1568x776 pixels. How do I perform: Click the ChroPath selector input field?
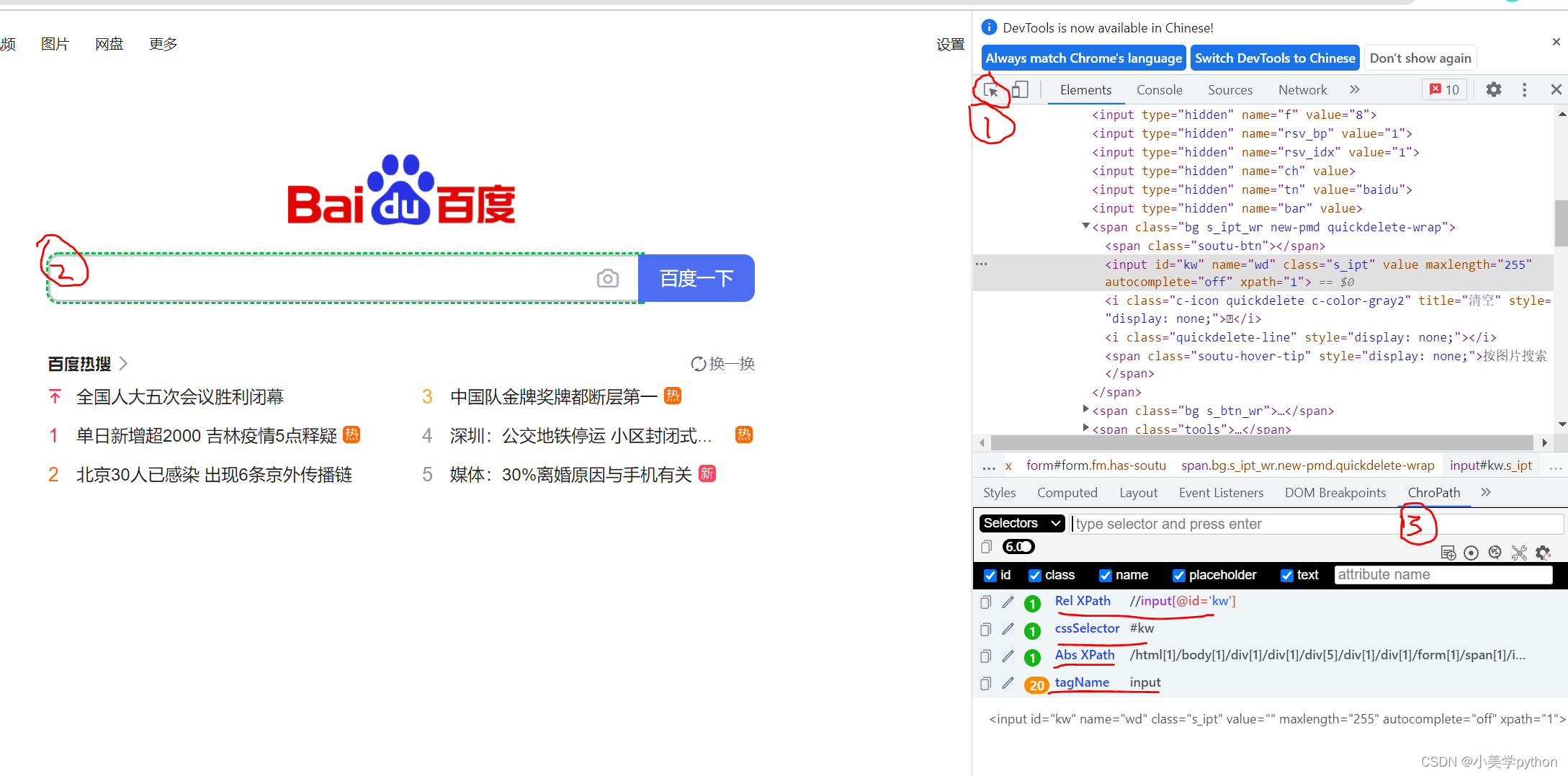(1317, 524)
